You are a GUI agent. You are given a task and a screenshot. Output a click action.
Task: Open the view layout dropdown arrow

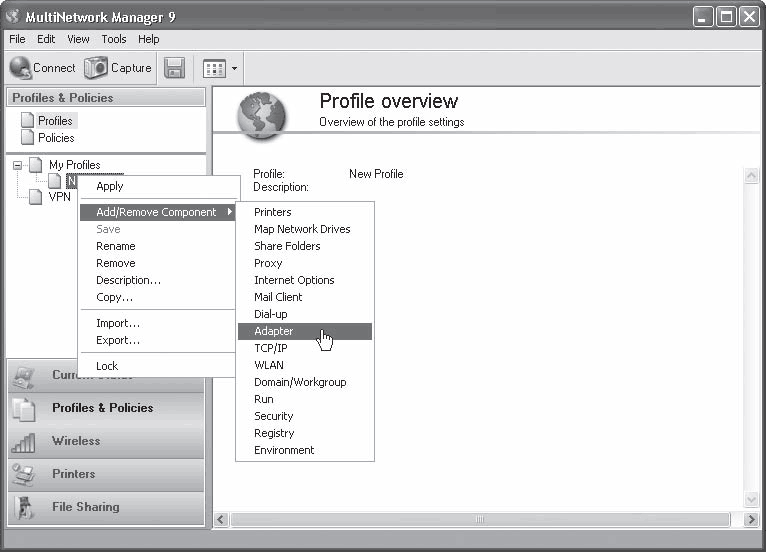(x=234, y=68)
